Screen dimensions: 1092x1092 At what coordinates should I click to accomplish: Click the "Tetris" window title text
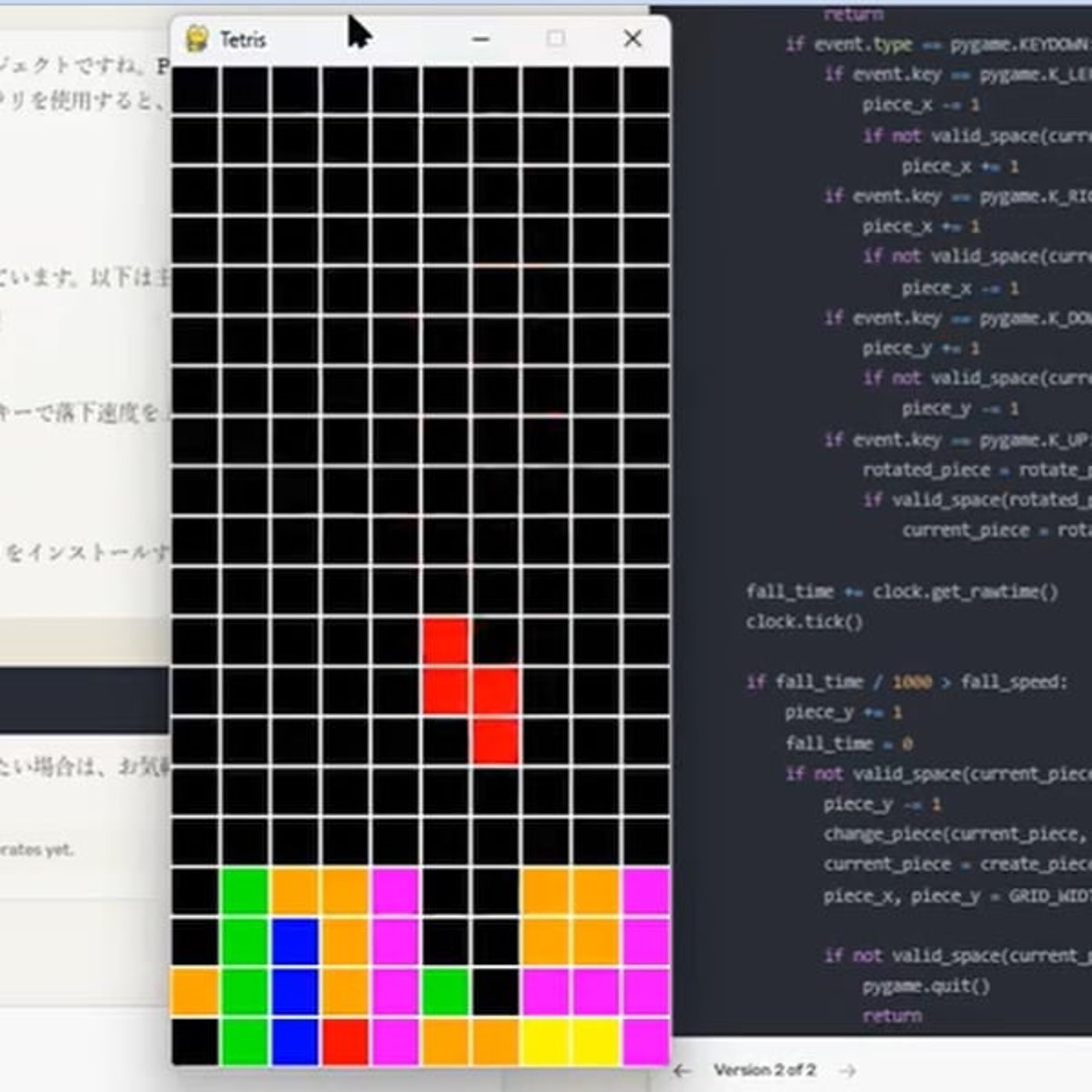tap(243, 39)
